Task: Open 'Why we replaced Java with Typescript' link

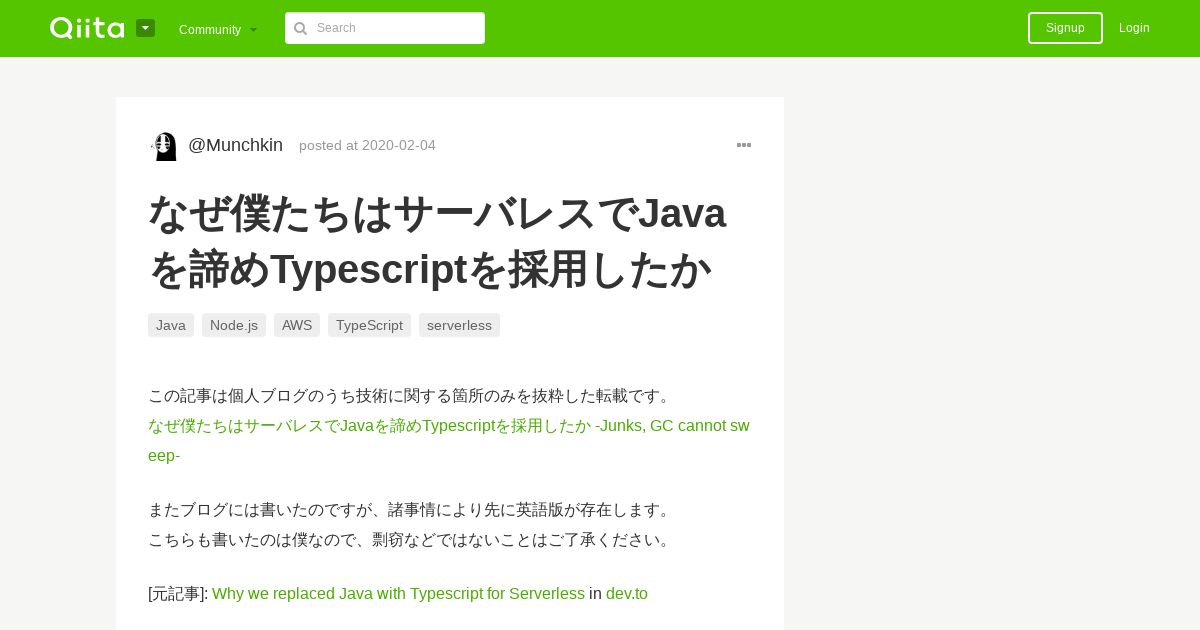Action: pos(398,594)
